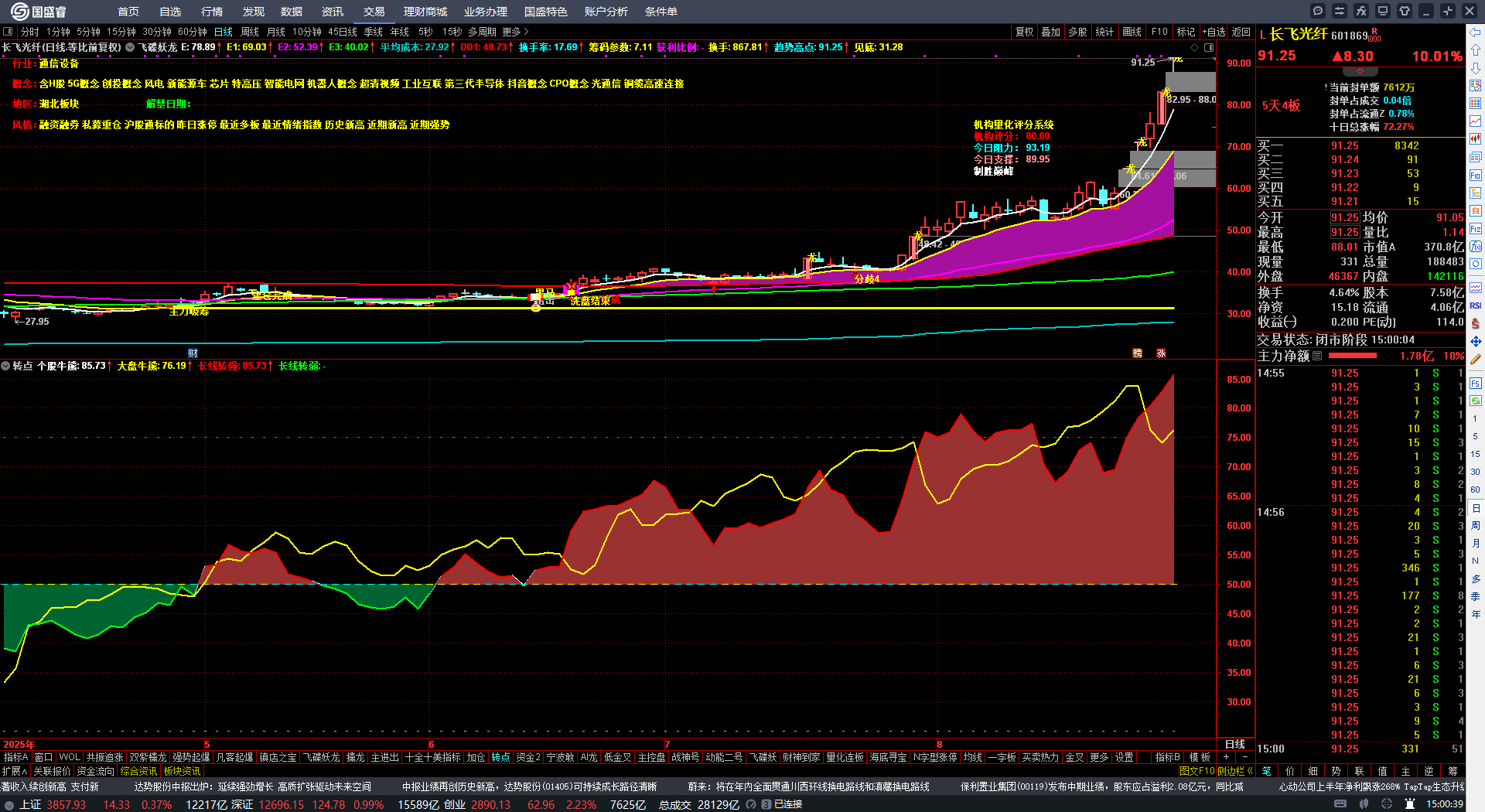Expand the 扩展 panel toggle
The image size is (1485, 812).
pyautogui.click(x=15, y=771)
